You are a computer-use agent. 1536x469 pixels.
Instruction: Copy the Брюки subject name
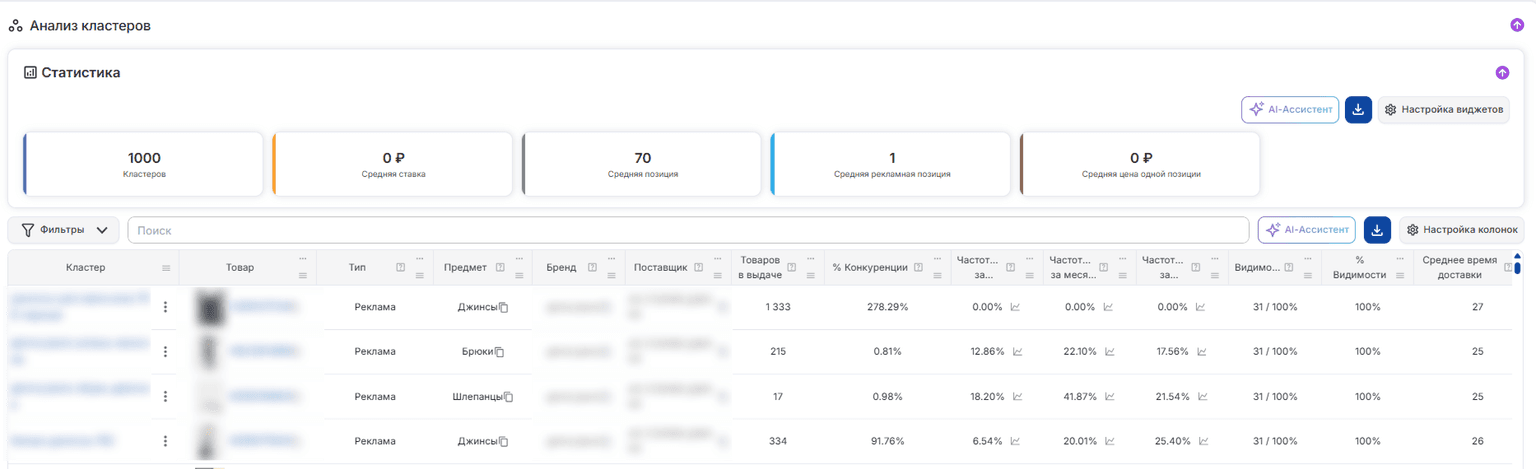click(498, 352)
